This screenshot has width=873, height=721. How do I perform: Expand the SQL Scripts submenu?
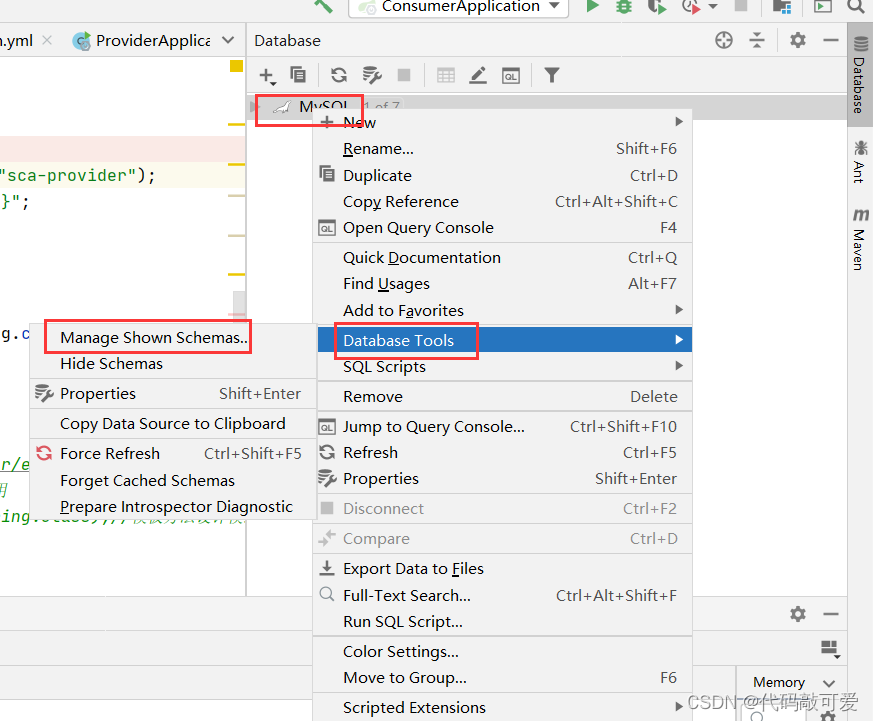coord(679,365)
